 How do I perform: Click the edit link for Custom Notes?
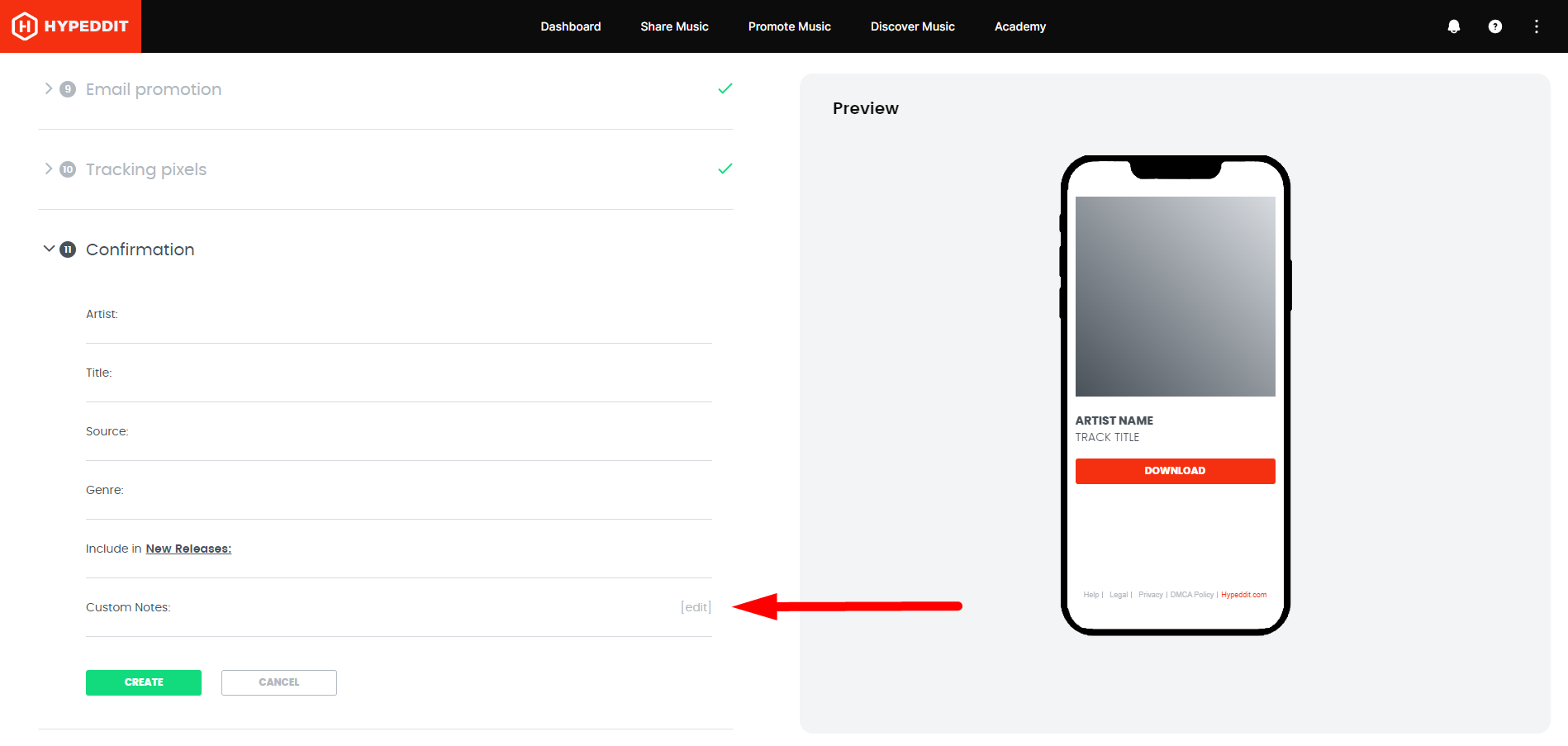tap(696, 607)
